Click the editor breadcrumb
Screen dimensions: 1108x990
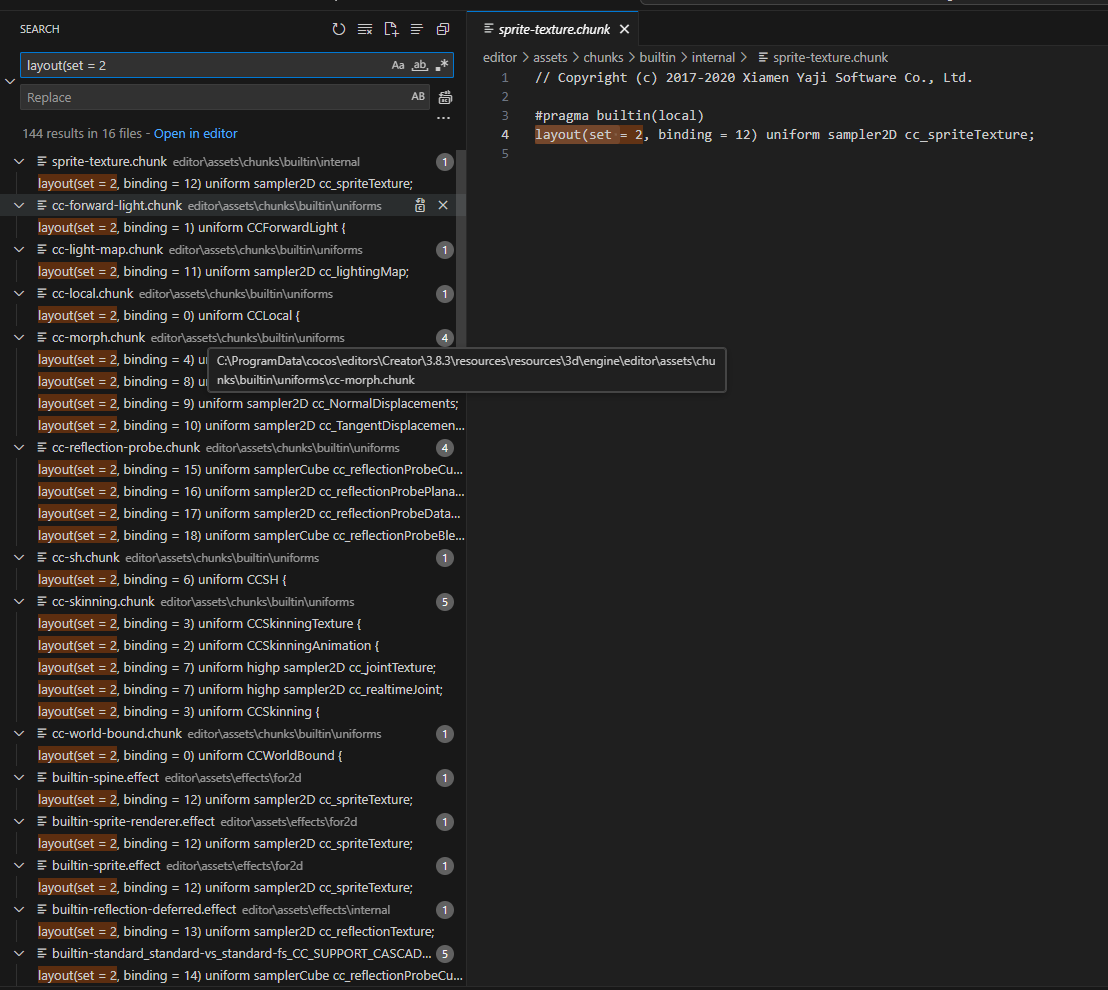(500, 57)
